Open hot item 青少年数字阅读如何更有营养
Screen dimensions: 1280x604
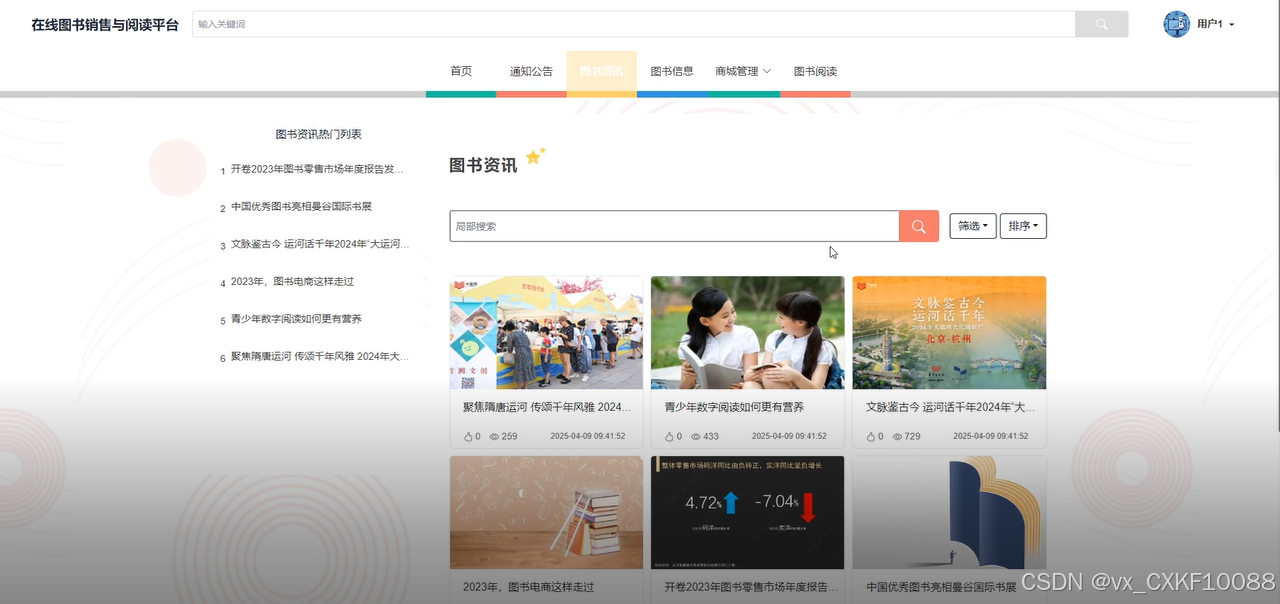coord(296,318)
